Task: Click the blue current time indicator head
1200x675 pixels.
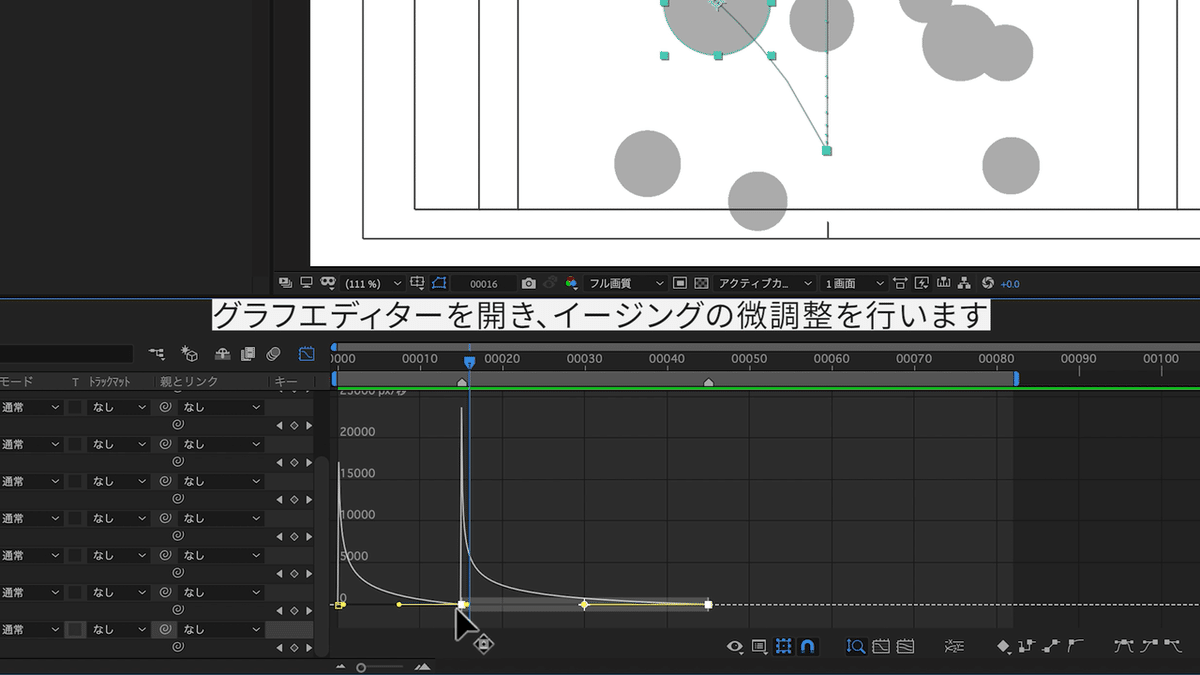Action: [x=469, y=361]
